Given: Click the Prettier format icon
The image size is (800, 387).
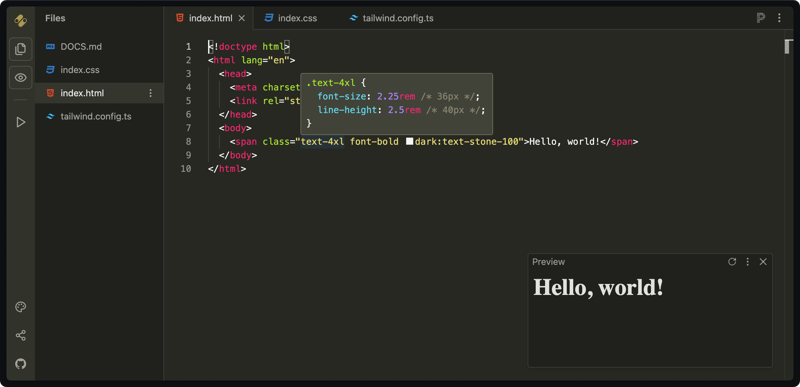Looking at the screenshot, I should pyautogui.click(x=761, y=18).
